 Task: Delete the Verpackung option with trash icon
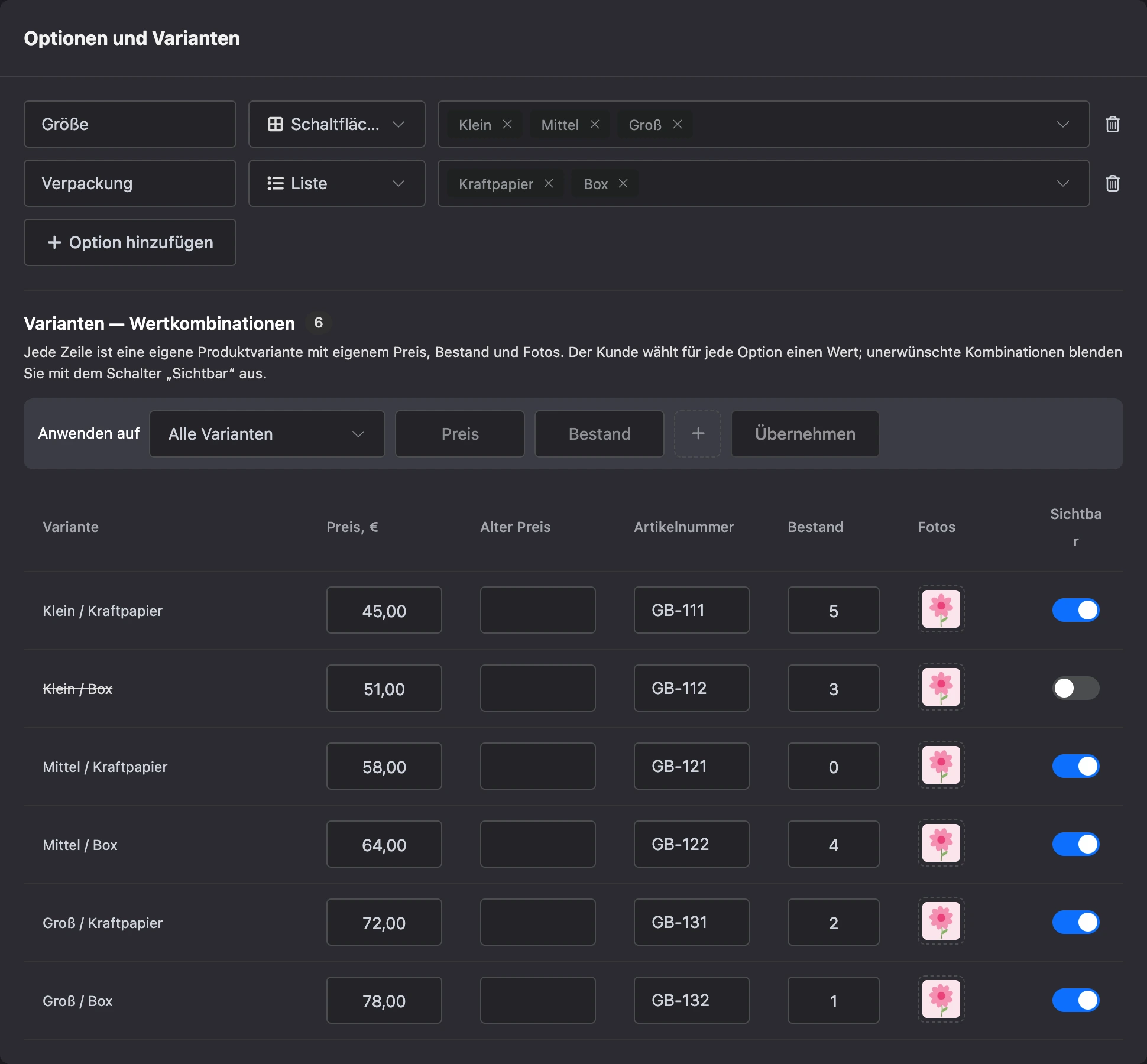[1112, 183]
